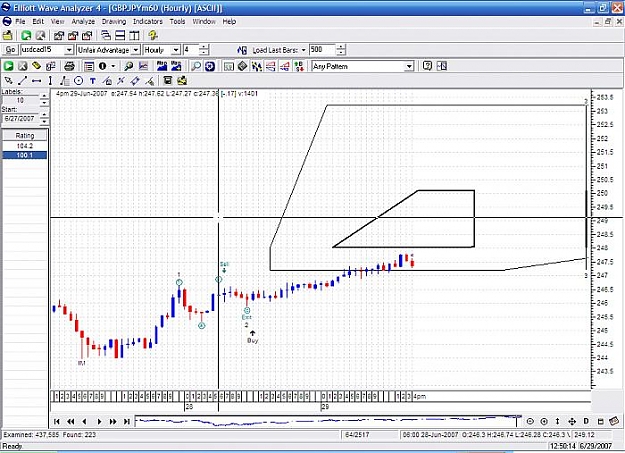Open the Tools menu
Screen dimensions: 625x453
tap(177, 22)
